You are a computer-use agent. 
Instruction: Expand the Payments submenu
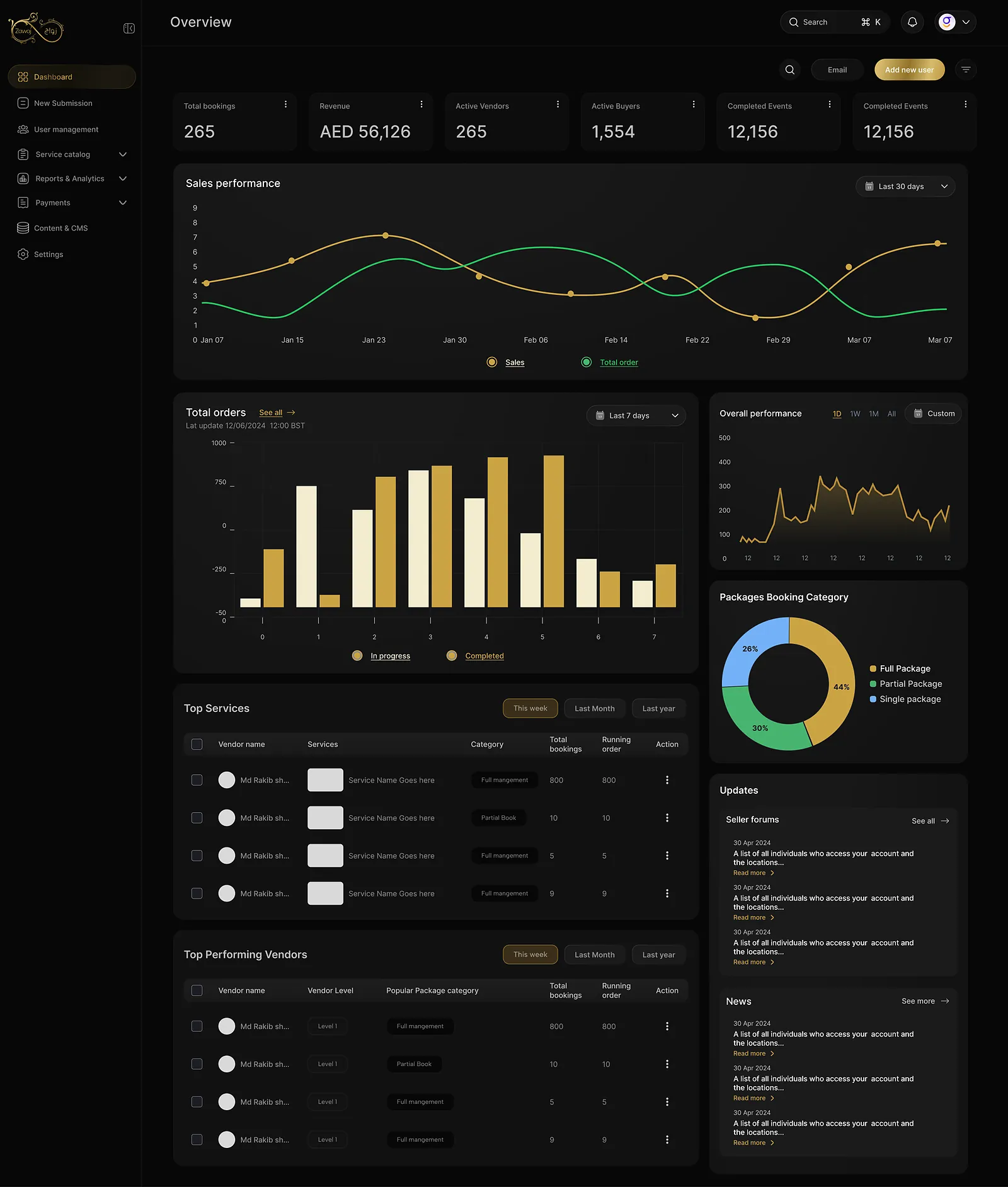point(123,203)
